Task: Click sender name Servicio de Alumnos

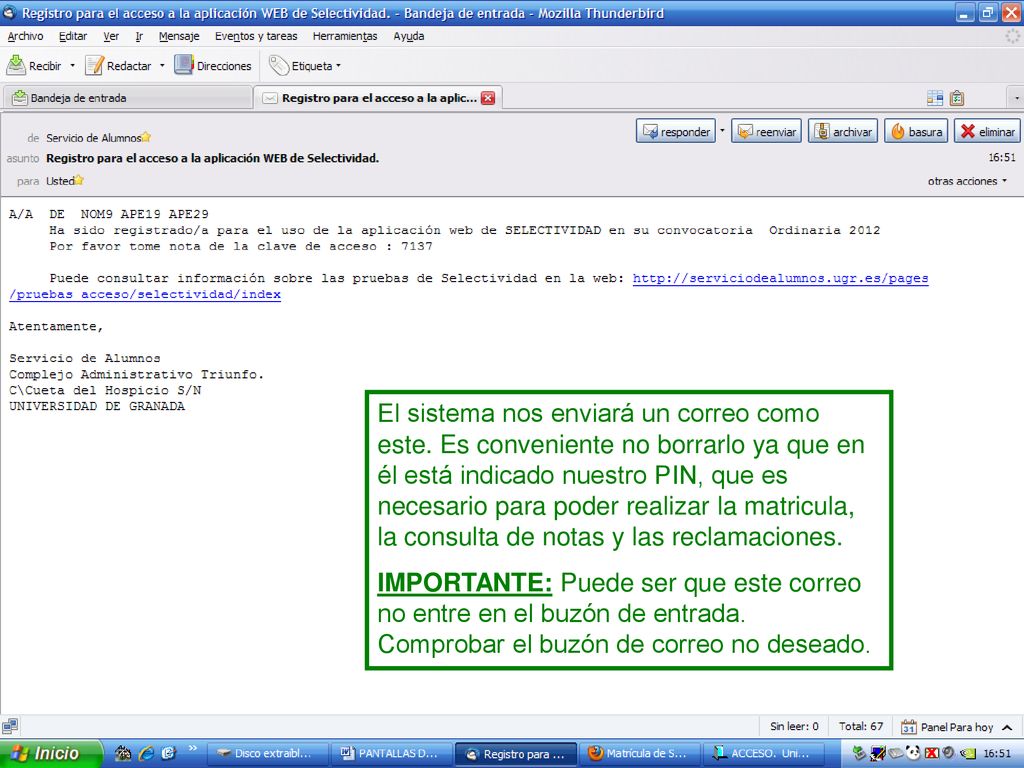Action: pyautogui.click(x=93, y=138)
